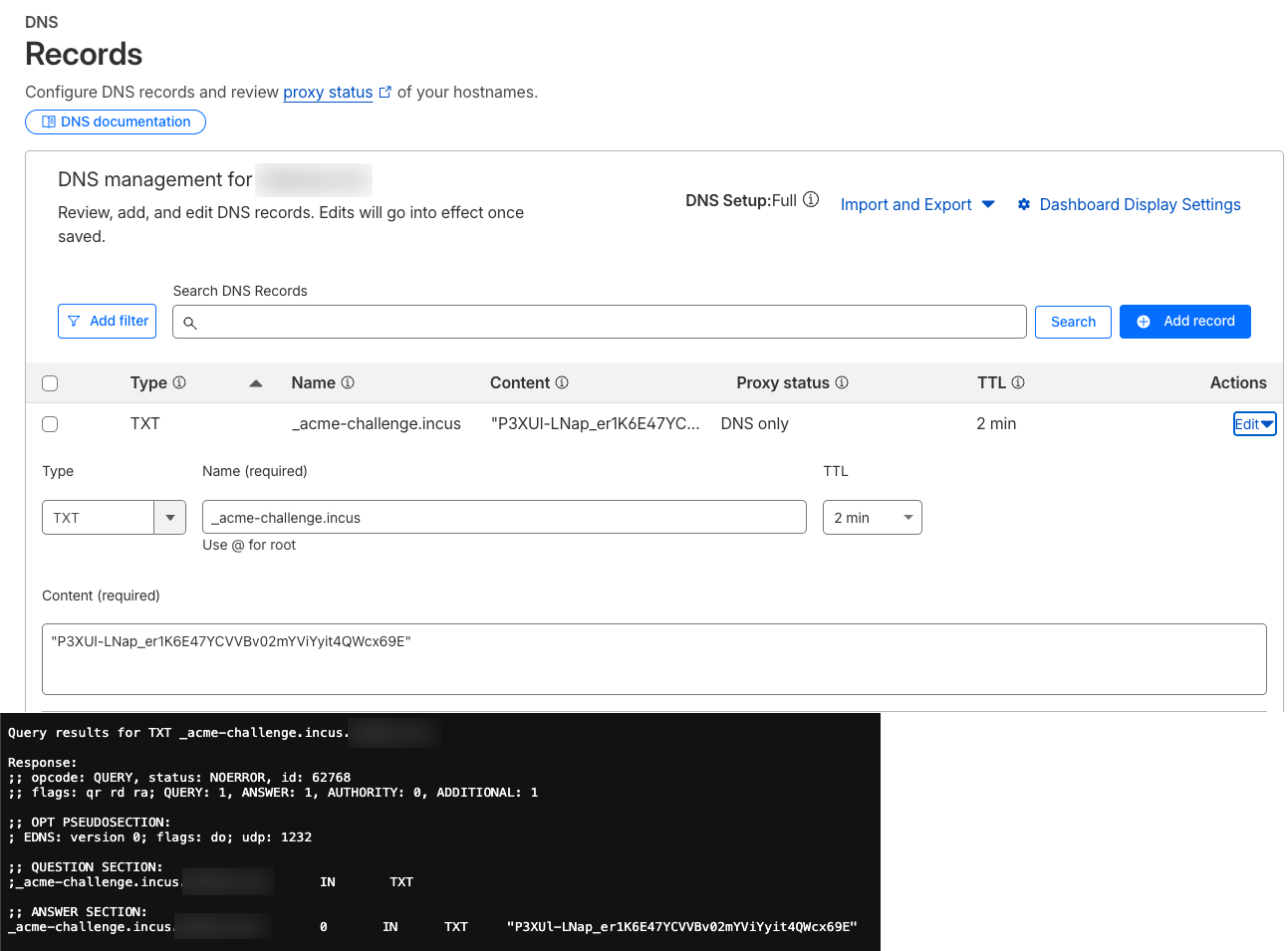Screen dimensions: 1288x951
Task: Toggle the select-all records checkbox
Action: point(50,383)
